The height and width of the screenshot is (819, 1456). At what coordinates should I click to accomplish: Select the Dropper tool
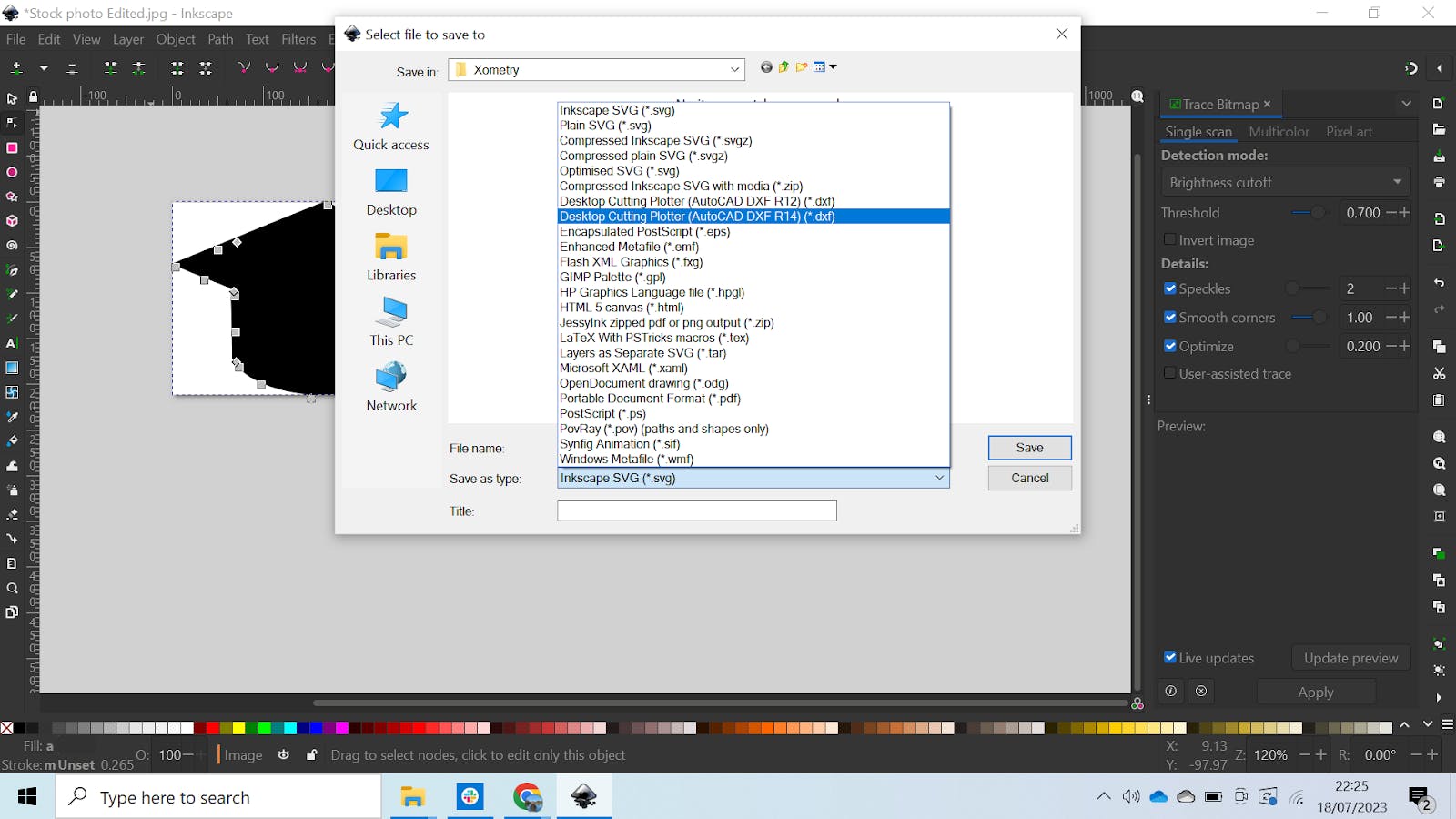coord(12,417)
